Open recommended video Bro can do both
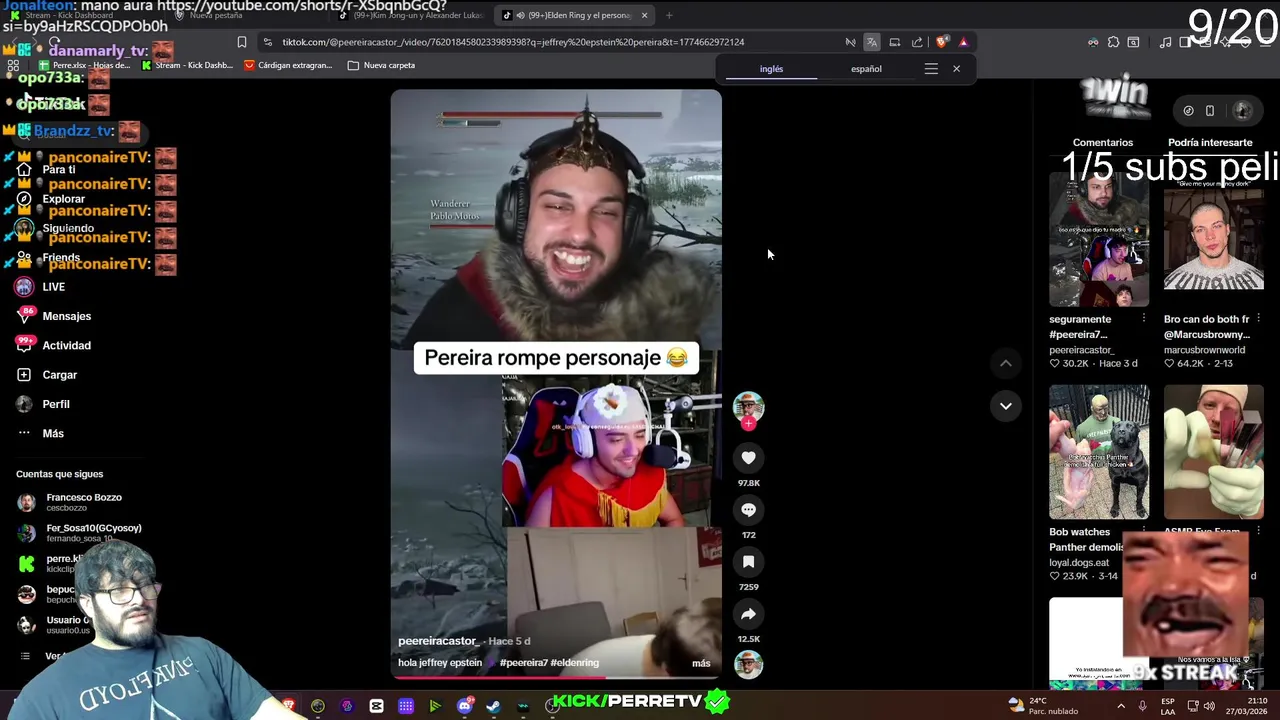The width and height of the screenshot is (1280, 720). coord(1214,239)
